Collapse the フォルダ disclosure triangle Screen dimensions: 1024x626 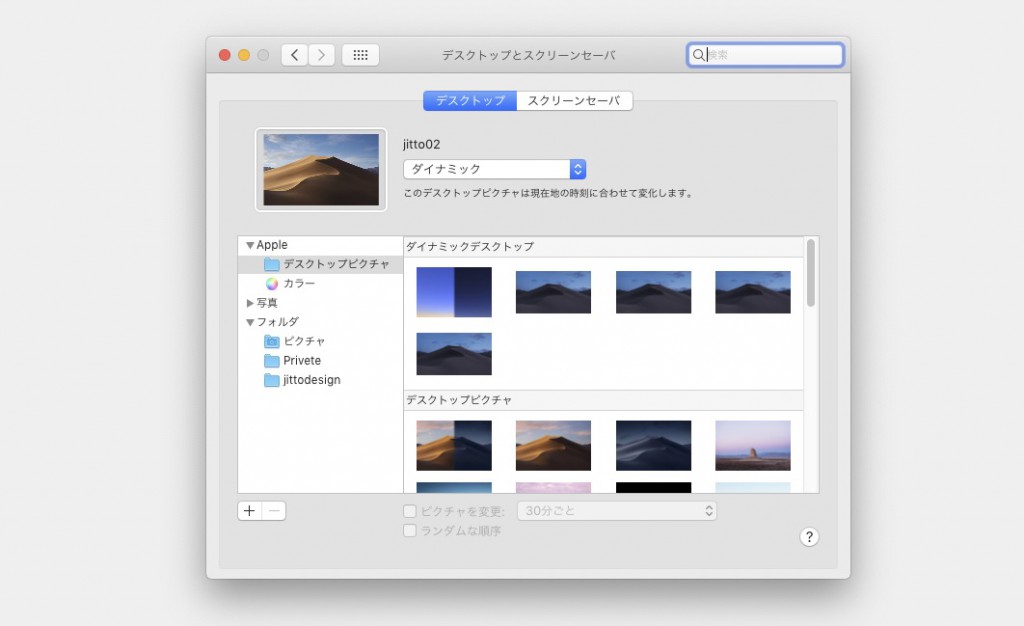[249, 322]
